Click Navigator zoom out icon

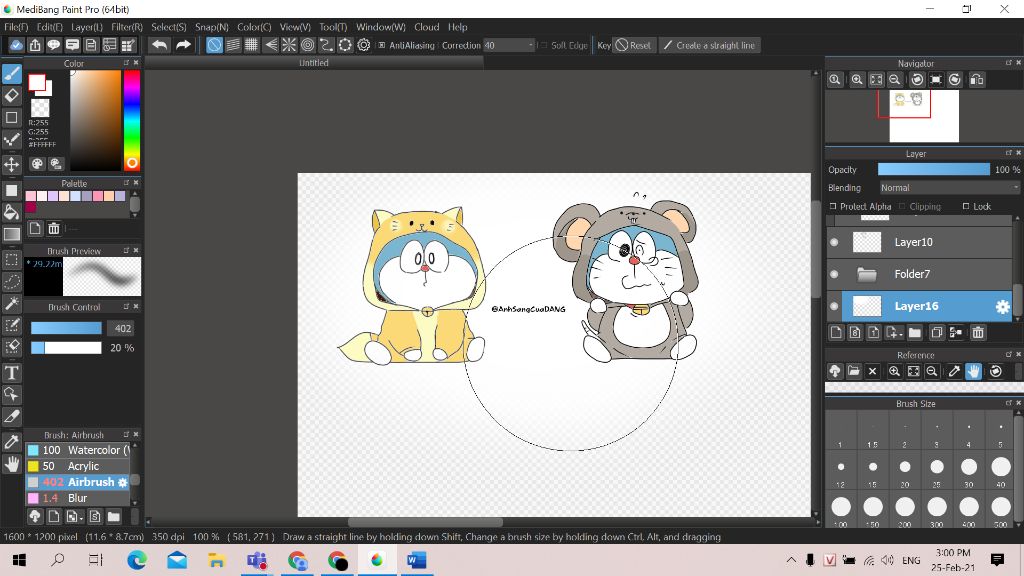(x=895, y=80)
